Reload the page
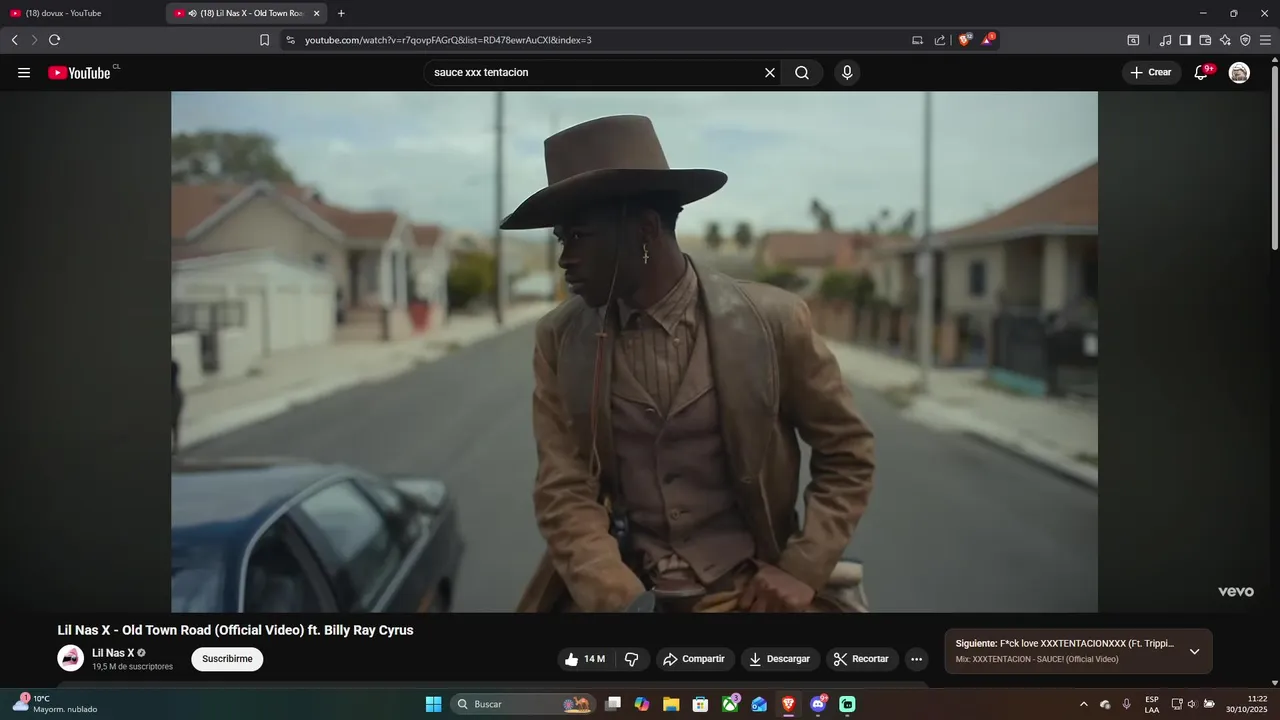The width and height of the screenshot is (1280, 720). click(54, 40)
